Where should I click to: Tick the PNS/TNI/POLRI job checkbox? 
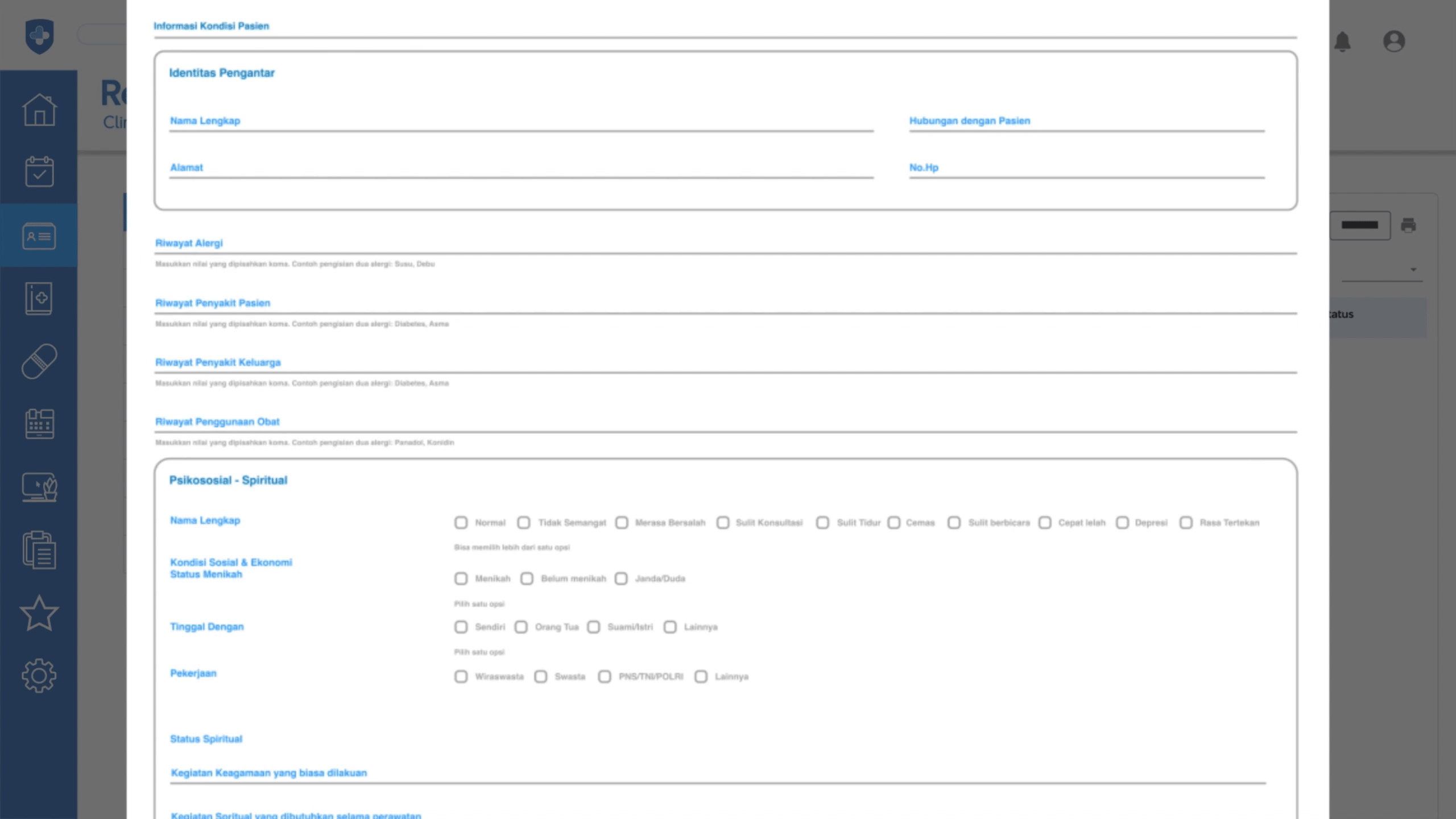click(605, 676)
